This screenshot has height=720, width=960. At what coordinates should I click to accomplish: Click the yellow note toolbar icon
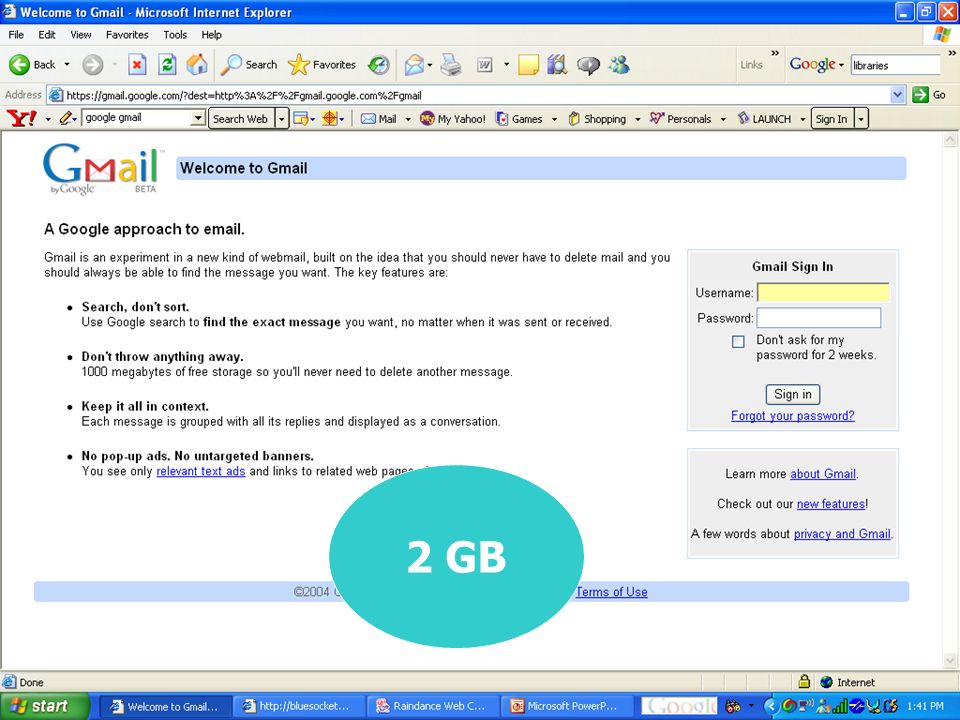528,64
